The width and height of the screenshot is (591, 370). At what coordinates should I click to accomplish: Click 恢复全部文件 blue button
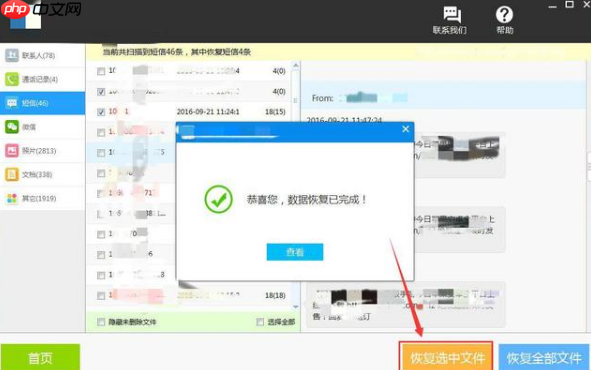coord(544,357)
